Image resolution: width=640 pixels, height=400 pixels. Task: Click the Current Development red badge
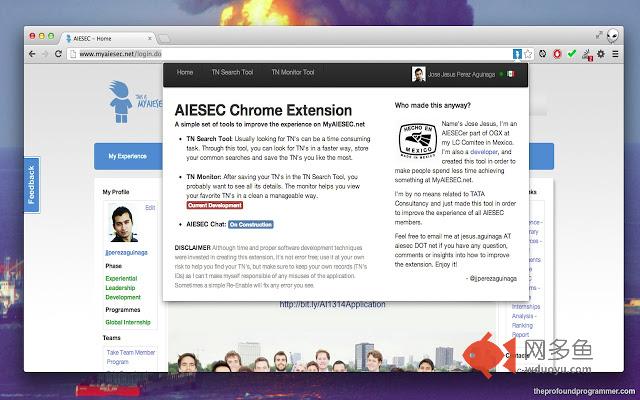(215, 205)
